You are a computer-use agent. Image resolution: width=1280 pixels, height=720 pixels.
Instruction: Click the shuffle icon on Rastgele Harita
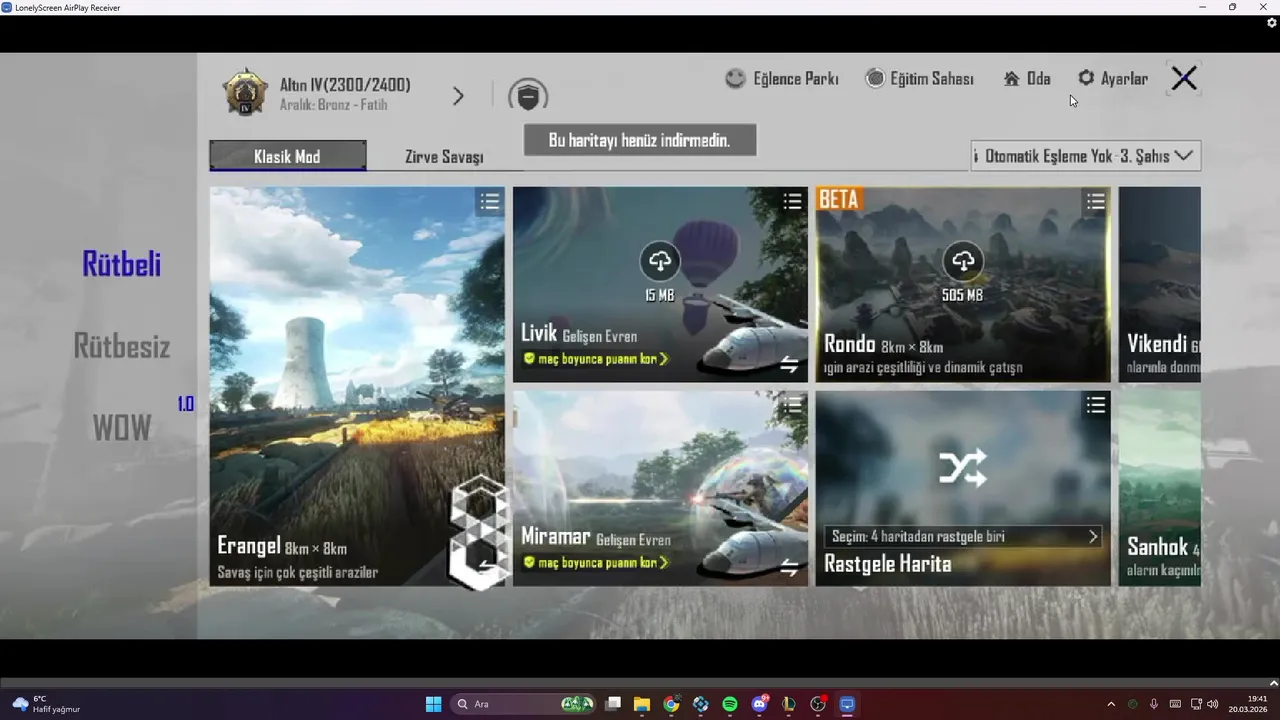[963, 468]
